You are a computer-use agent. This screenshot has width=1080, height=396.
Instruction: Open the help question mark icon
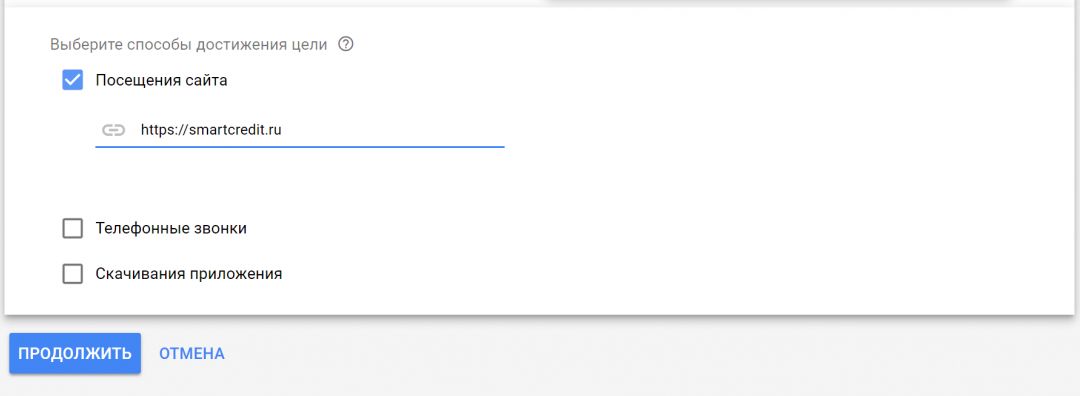[346, 45]
